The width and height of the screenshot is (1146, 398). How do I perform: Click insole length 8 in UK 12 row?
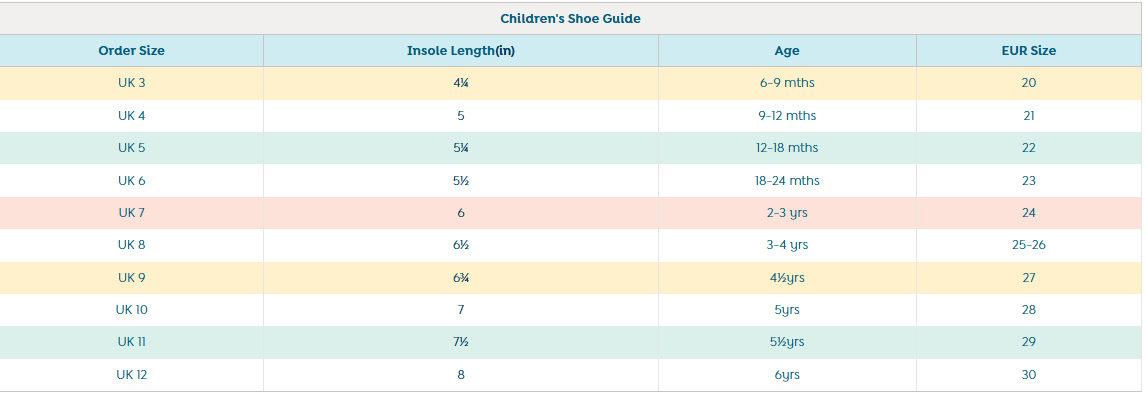pyautogui.click(x=460, y=375)
